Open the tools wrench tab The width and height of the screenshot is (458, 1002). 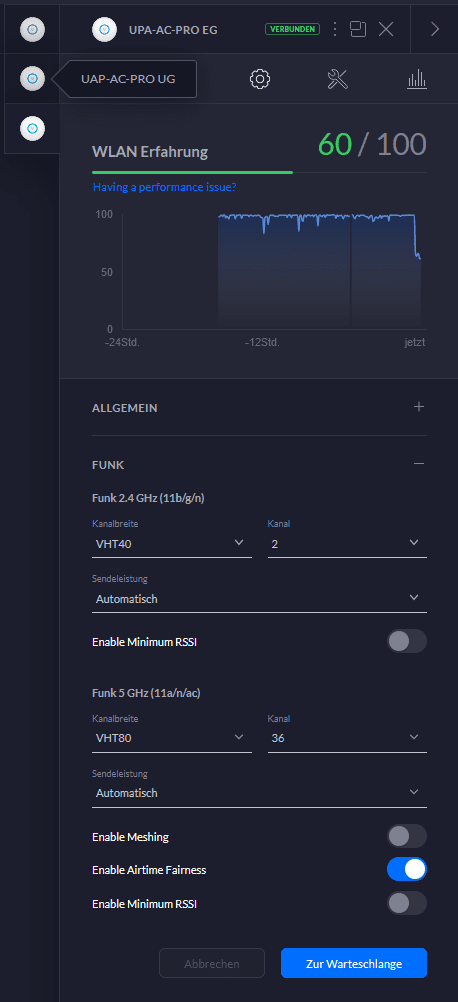click(337, 79)
